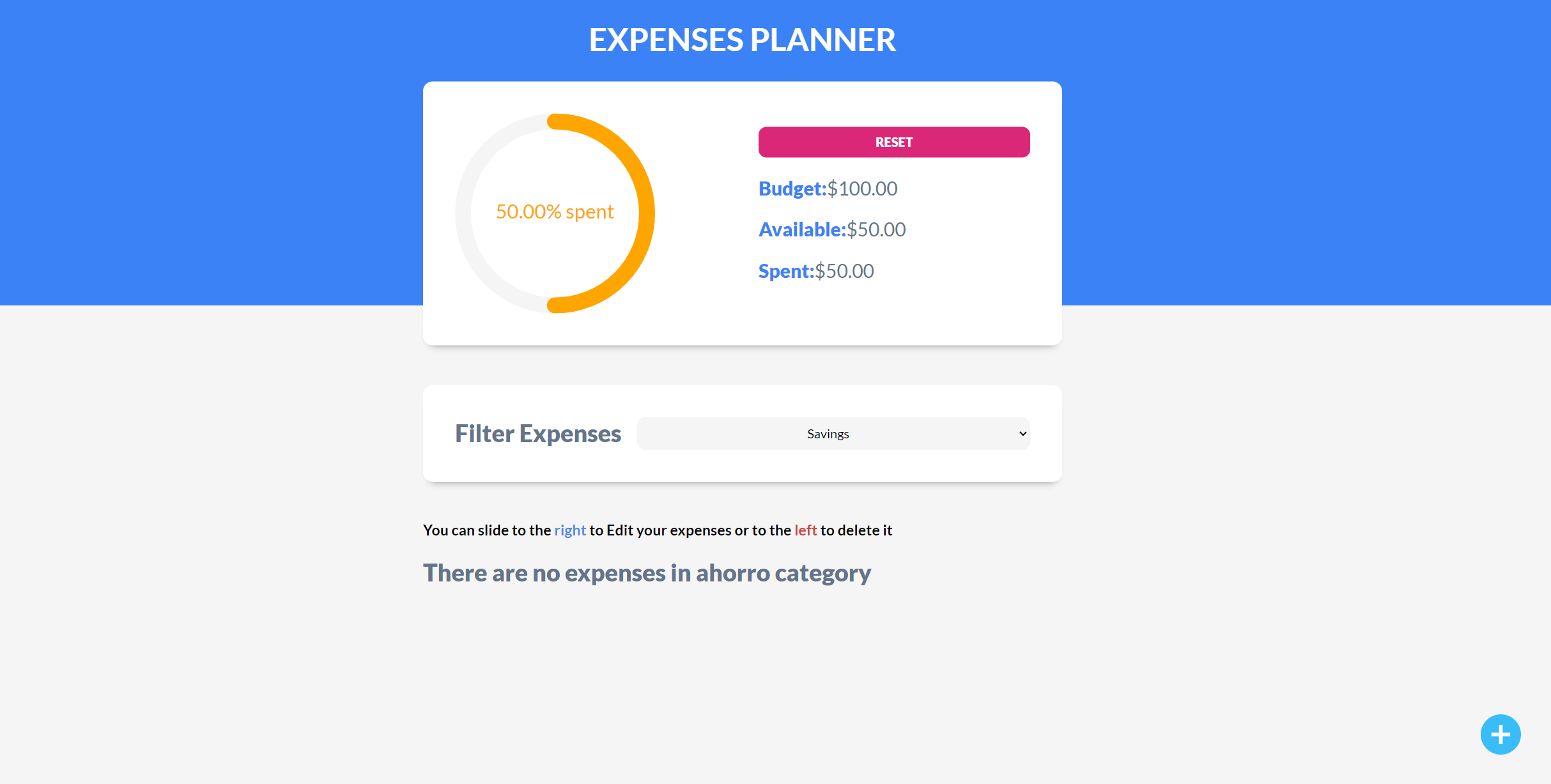Click the blue word "right" in the hint
This screenshot has height=784, width=1551.
tap(569, 530)
